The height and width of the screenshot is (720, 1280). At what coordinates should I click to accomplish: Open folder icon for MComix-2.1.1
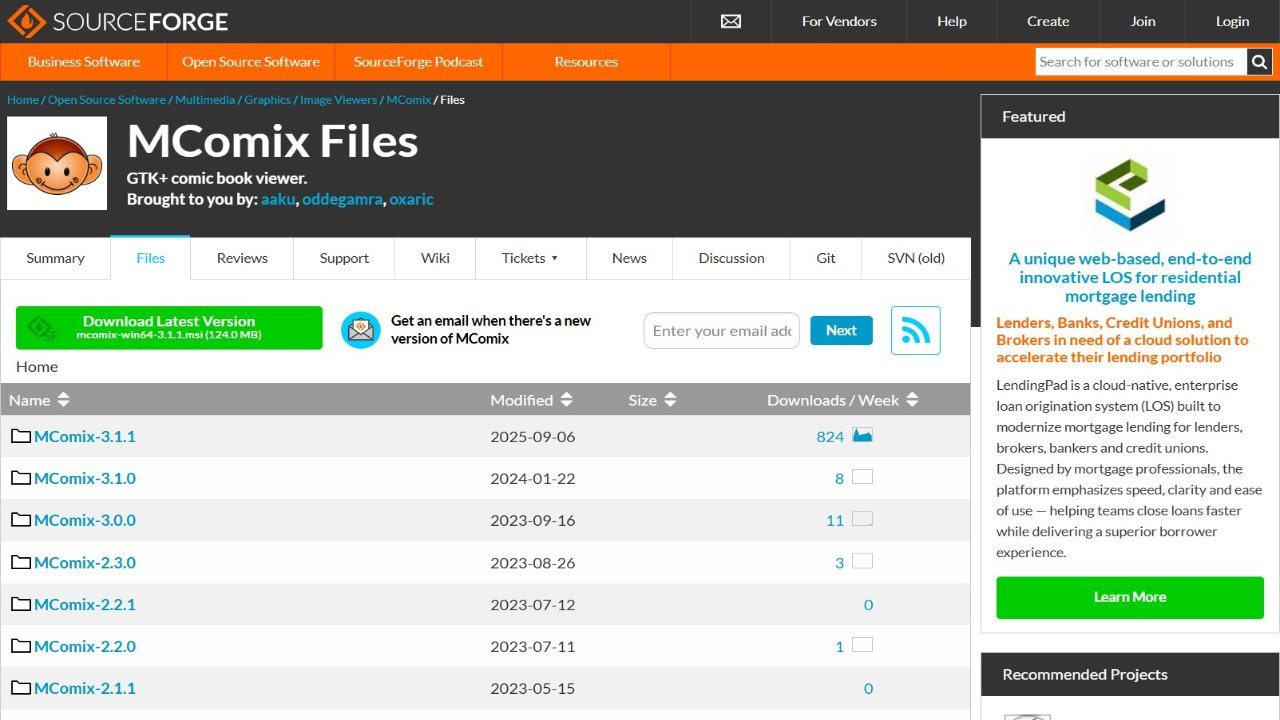point(21,688)
